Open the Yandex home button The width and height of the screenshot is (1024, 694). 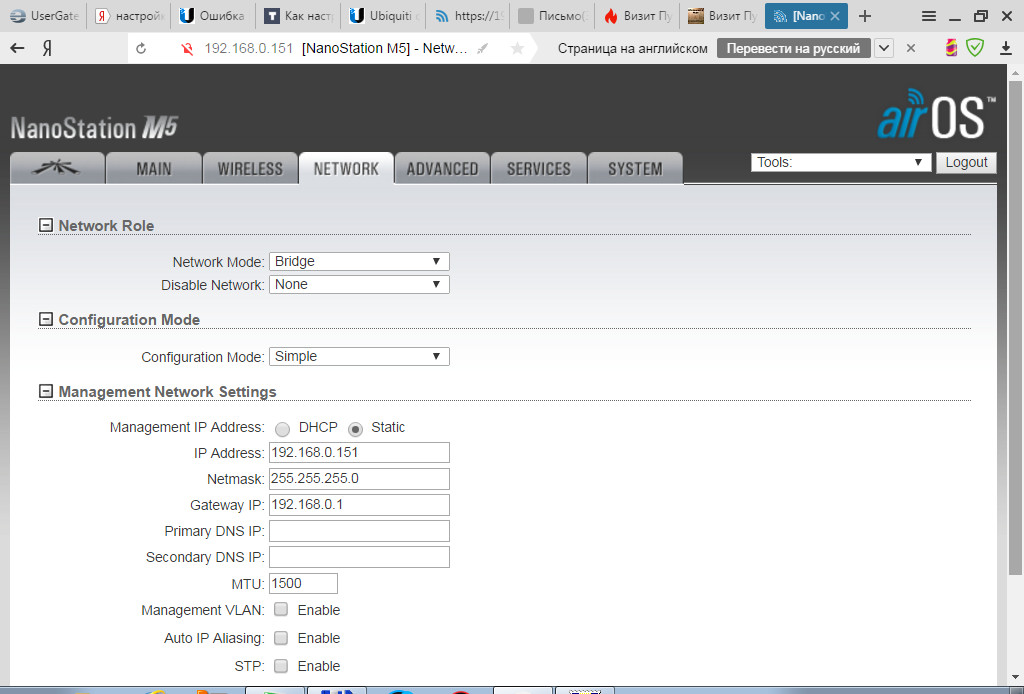[x=47, y=48]
